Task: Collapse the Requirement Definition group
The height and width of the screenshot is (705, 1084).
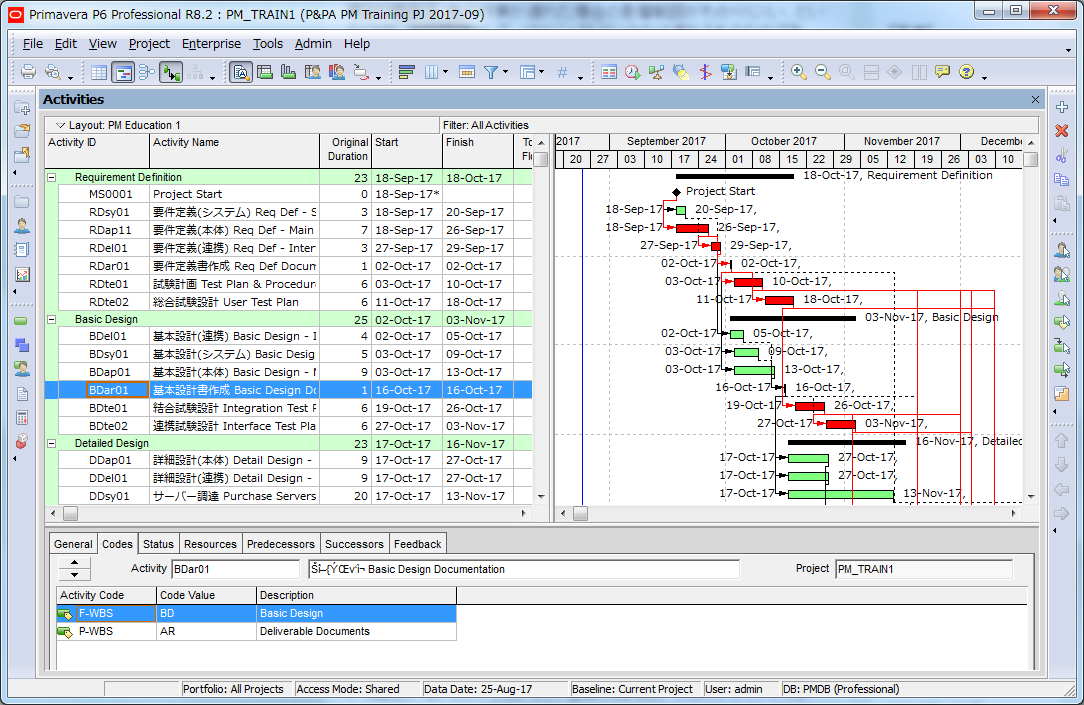Action: click(x=51, y=177)
